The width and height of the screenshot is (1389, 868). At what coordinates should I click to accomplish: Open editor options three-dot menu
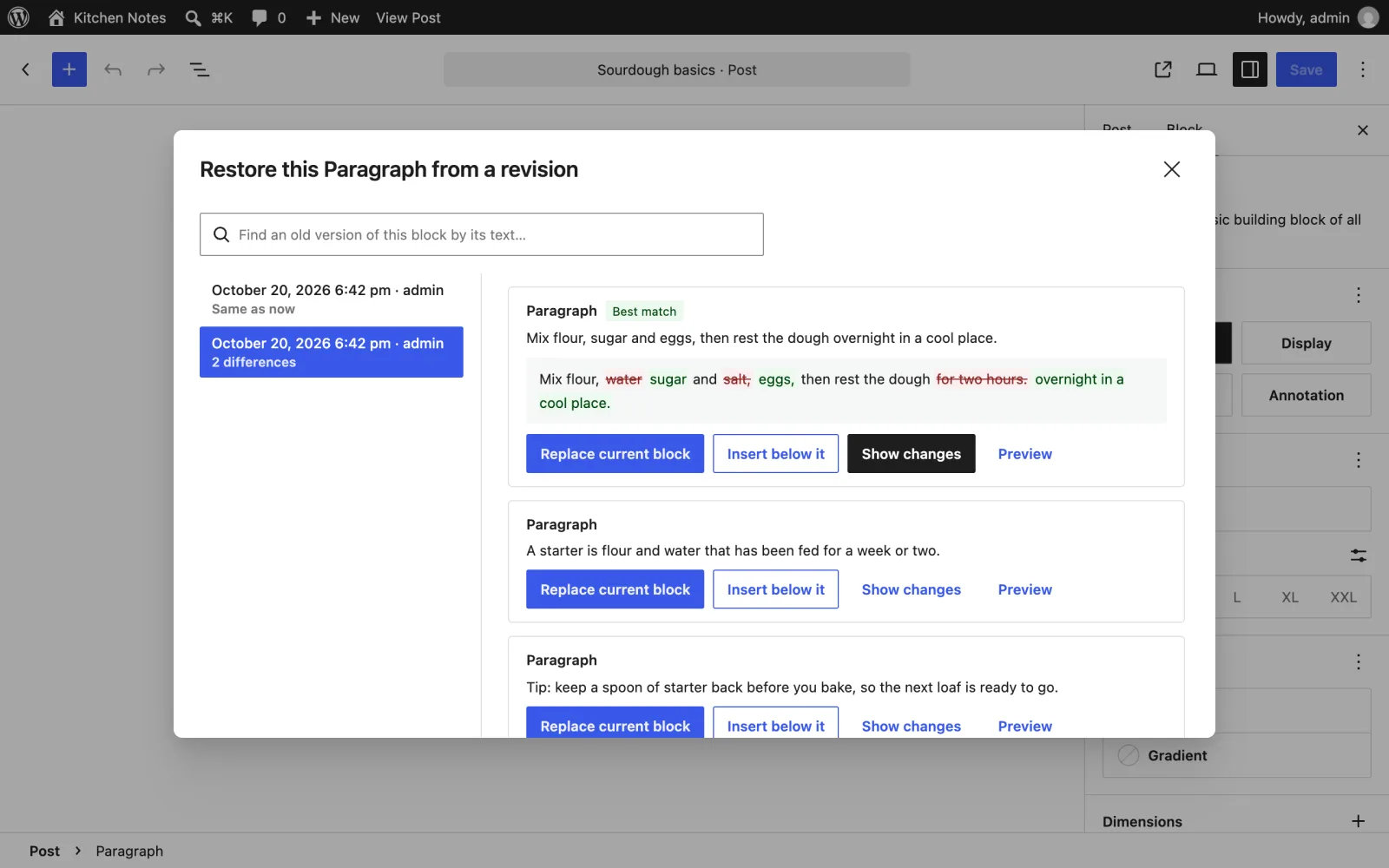(1363, 69)
